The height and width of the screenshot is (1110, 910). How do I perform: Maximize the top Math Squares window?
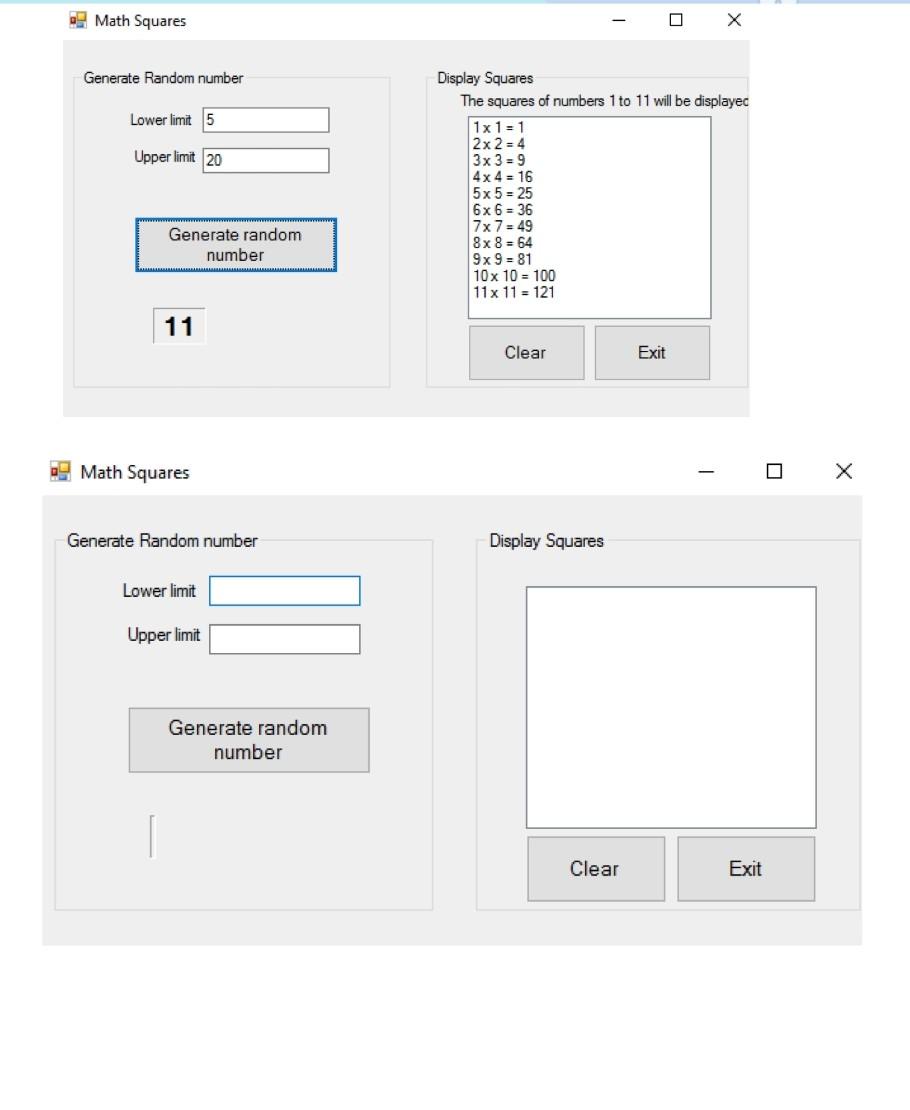tap(676, 20)
